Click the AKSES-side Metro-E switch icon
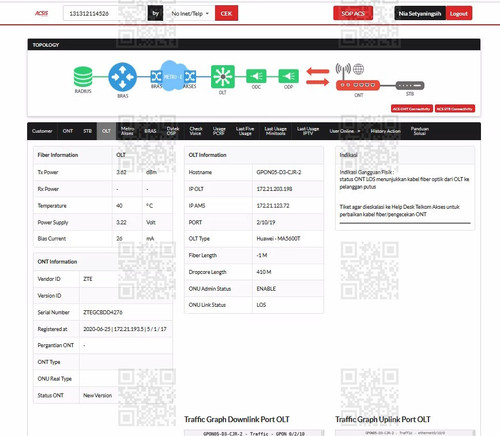This screenshot has height=436, width=500. tap(190, 77)
